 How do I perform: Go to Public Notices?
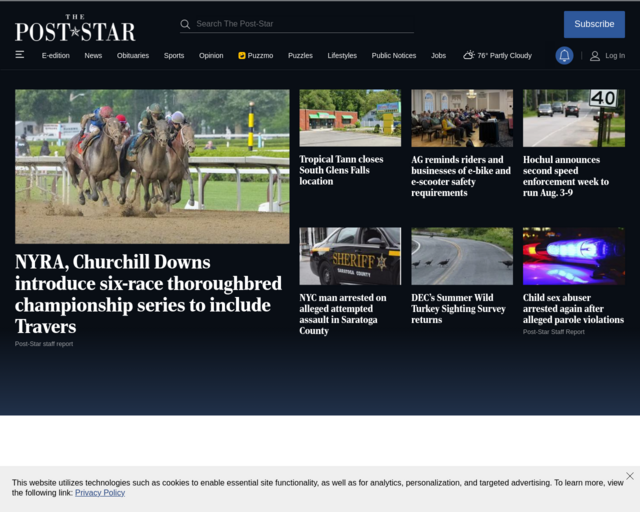pyautogui.click(x=393, y=56)
